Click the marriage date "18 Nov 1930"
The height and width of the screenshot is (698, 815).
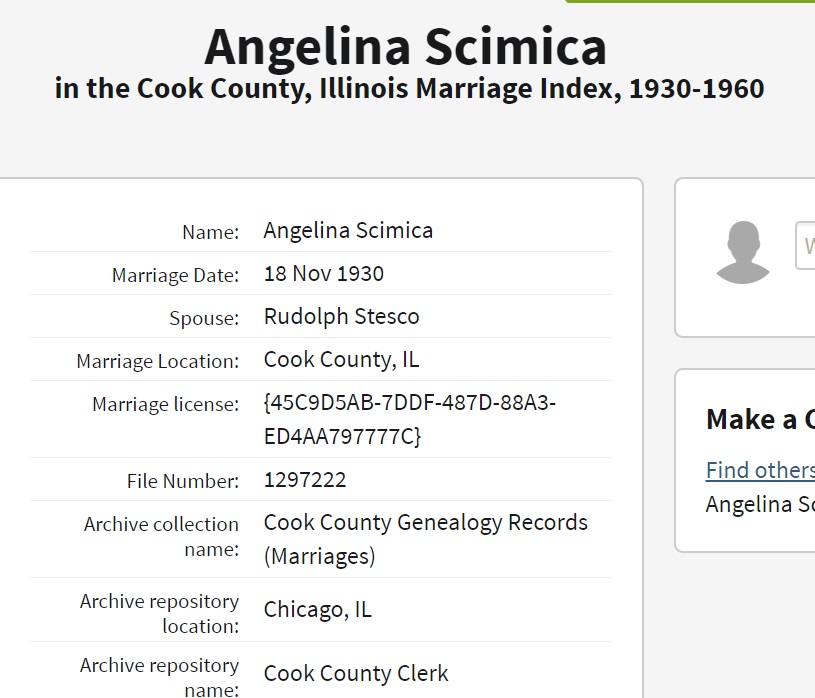click(323, 274)
